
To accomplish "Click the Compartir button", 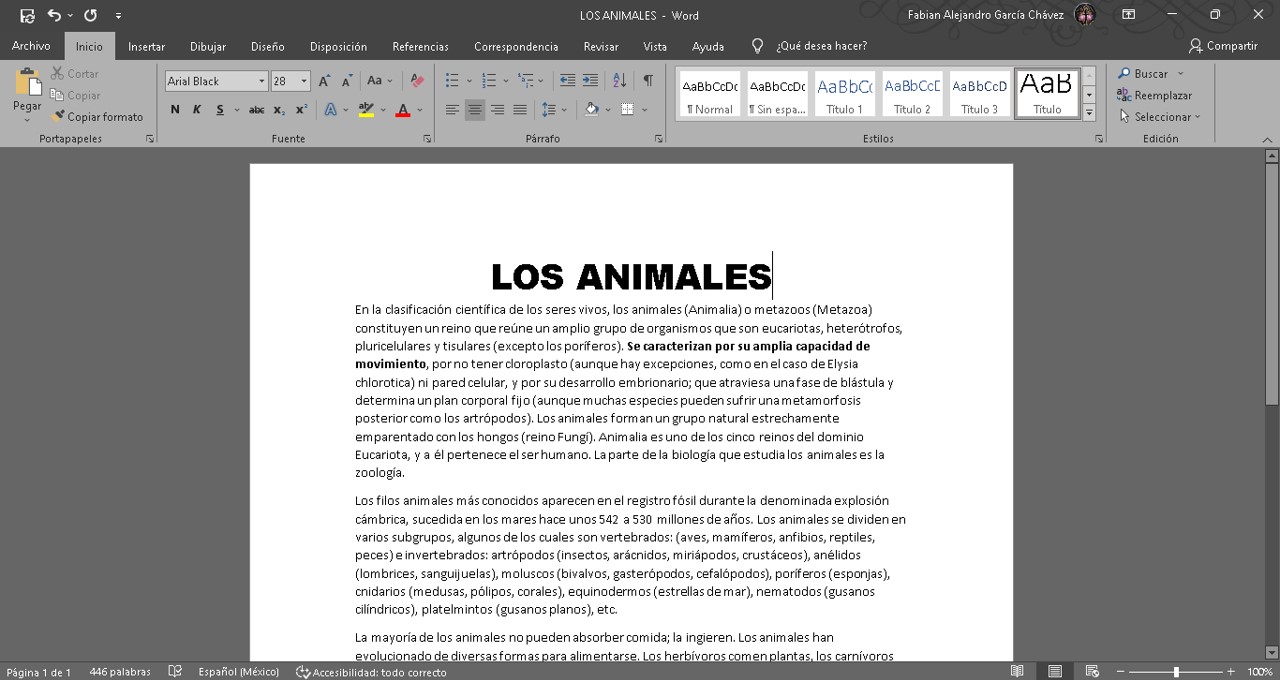I will tap(1223, 46).
